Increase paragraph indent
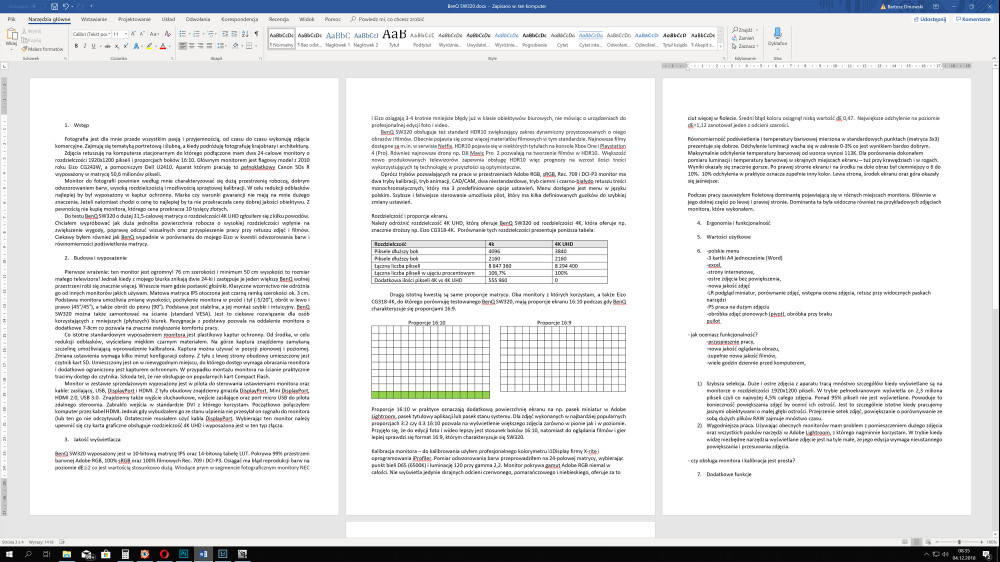Screen dimensions: 1000x562 tap(234, 34)
